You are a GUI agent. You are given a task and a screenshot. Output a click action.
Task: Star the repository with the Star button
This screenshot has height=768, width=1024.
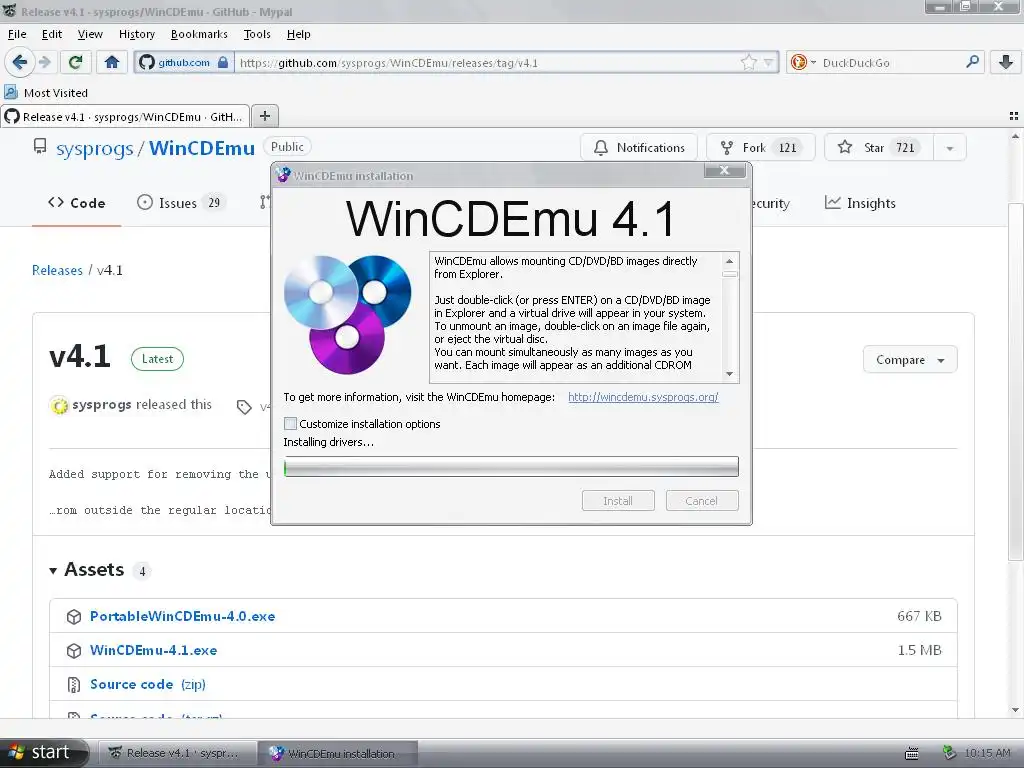(879, 148)
